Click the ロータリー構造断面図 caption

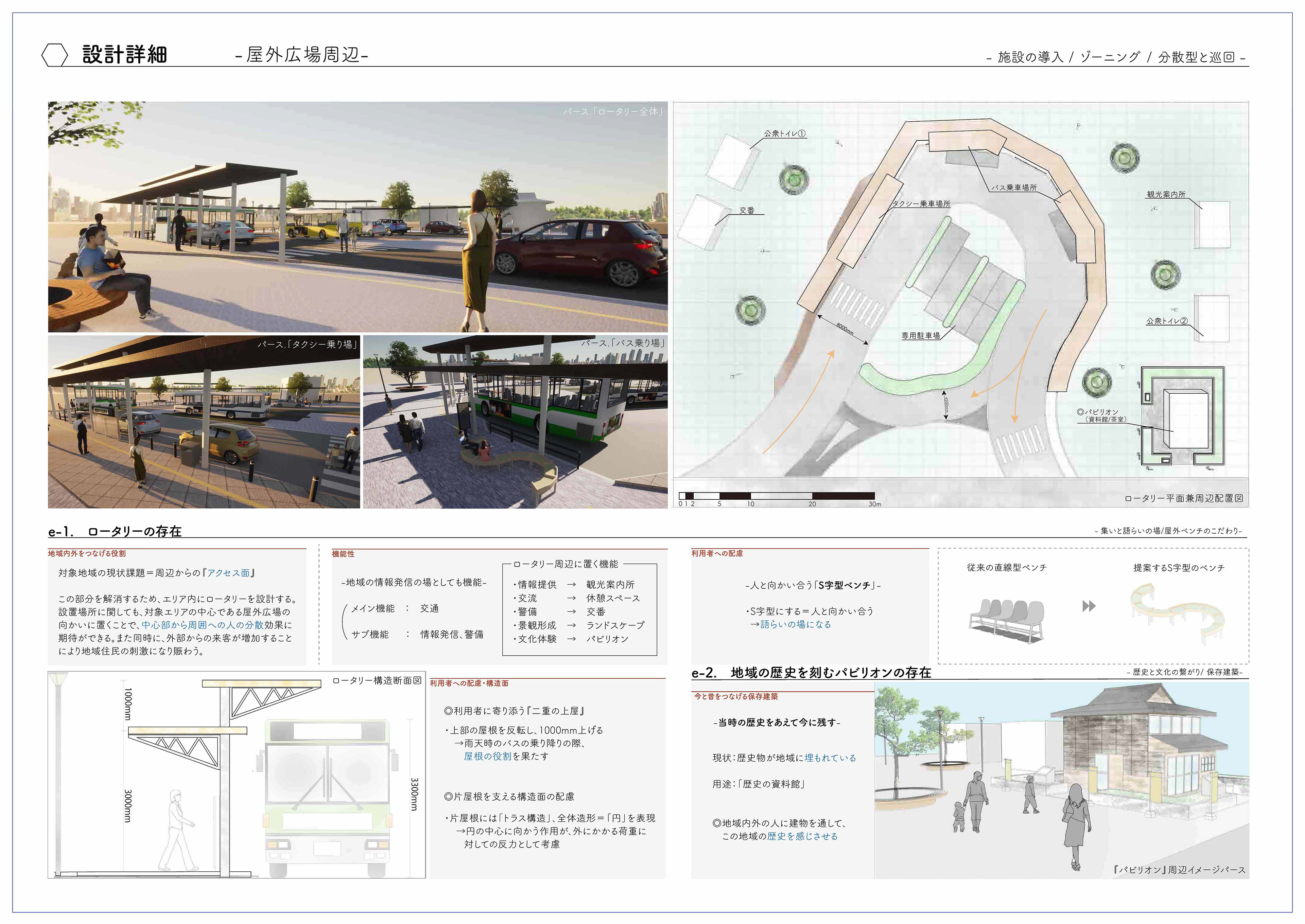[x=377, y=680]
